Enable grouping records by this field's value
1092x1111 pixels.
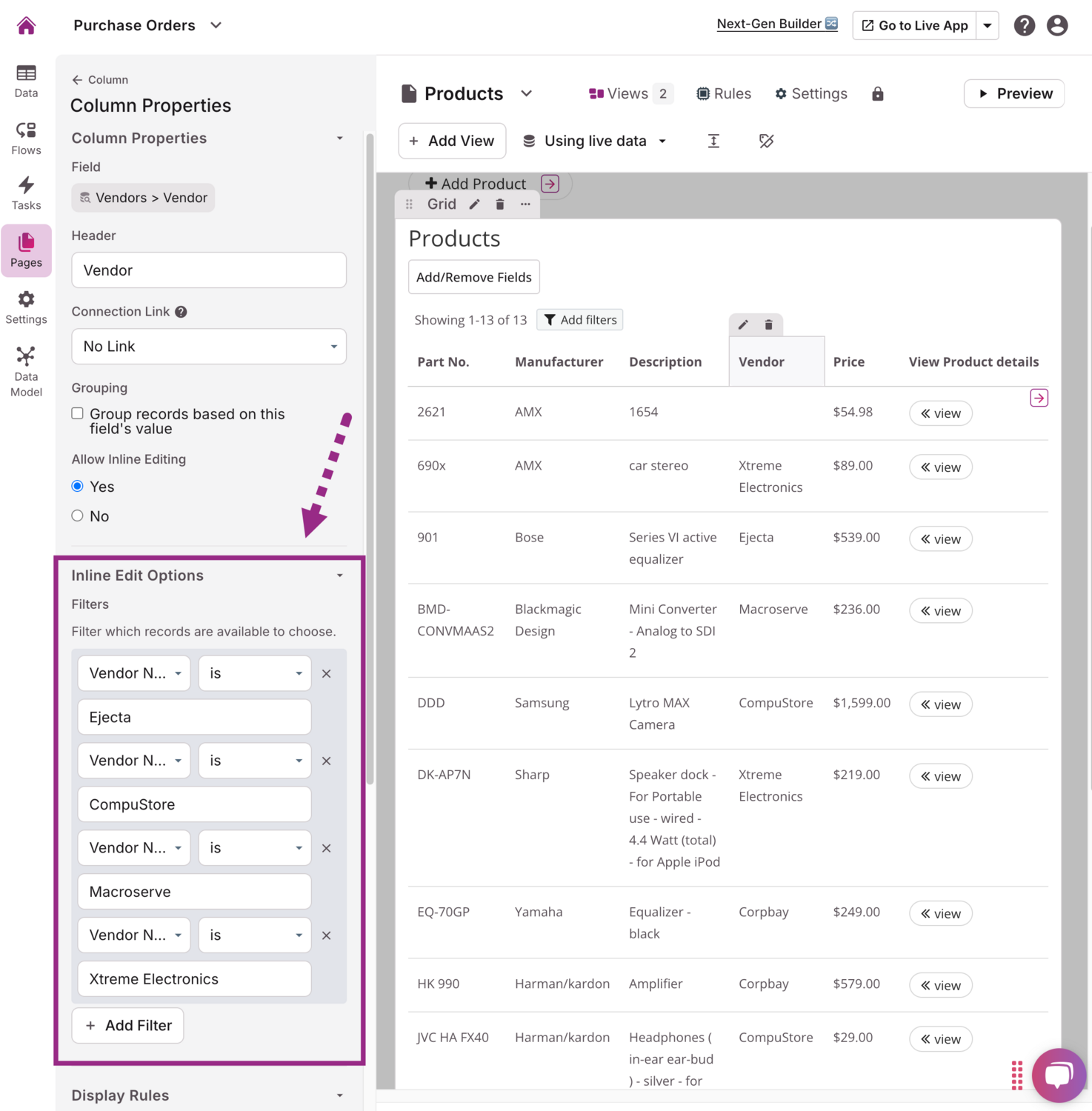point(77,413)
